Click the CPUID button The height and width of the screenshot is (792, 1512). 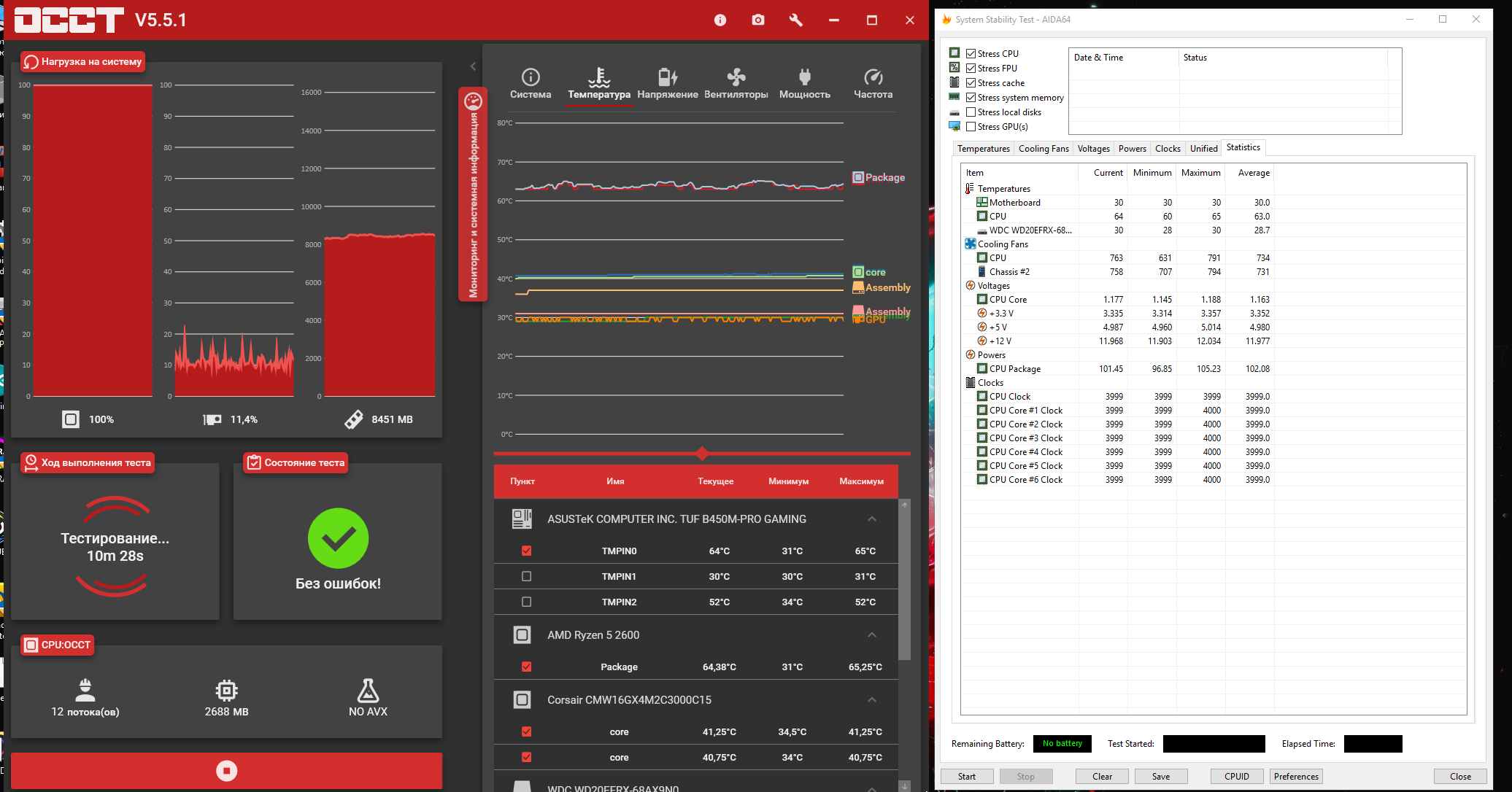pos(1236,776)
